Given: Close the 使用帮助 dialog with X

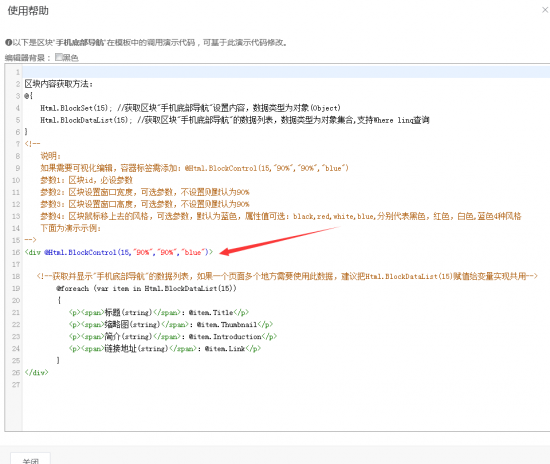Looking at the screenshot, I should [x=545, y=10].
